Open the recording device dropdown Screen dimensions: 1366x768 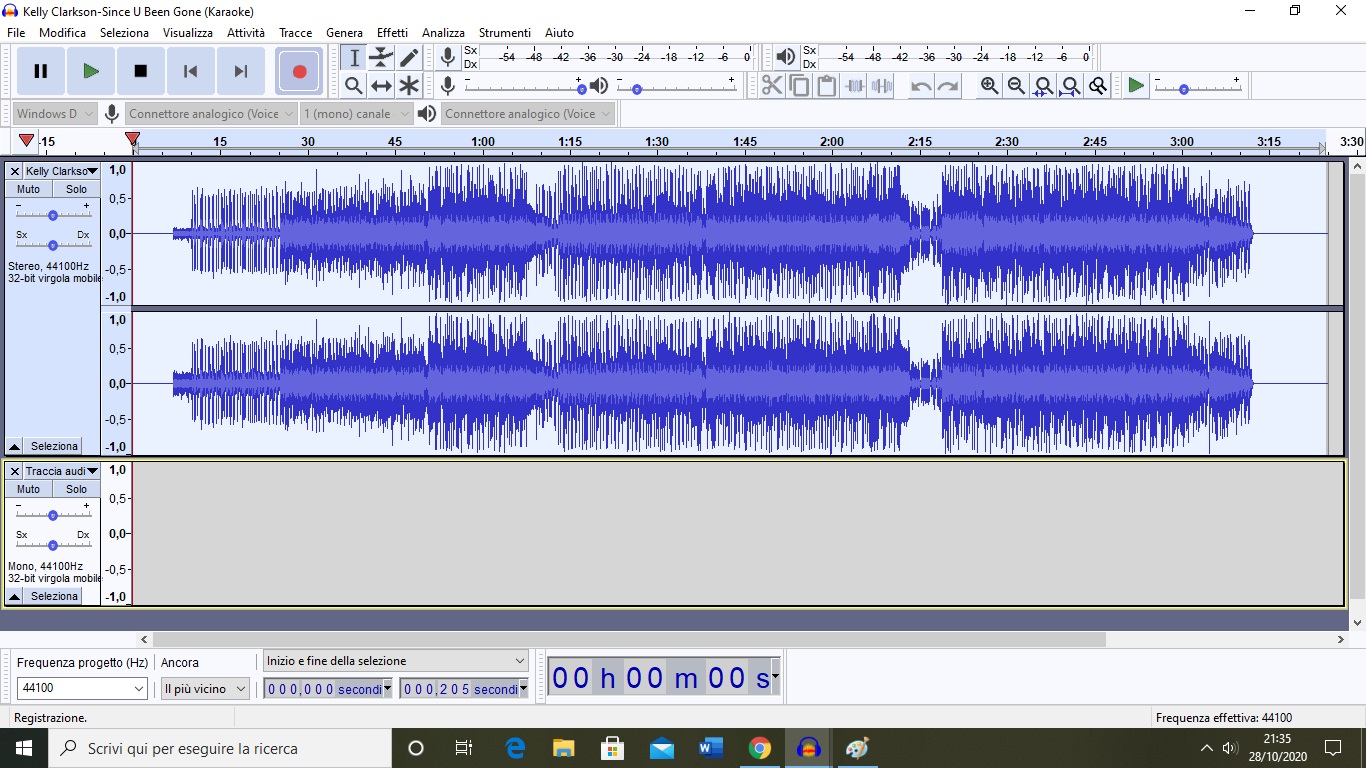click(212, 114)
